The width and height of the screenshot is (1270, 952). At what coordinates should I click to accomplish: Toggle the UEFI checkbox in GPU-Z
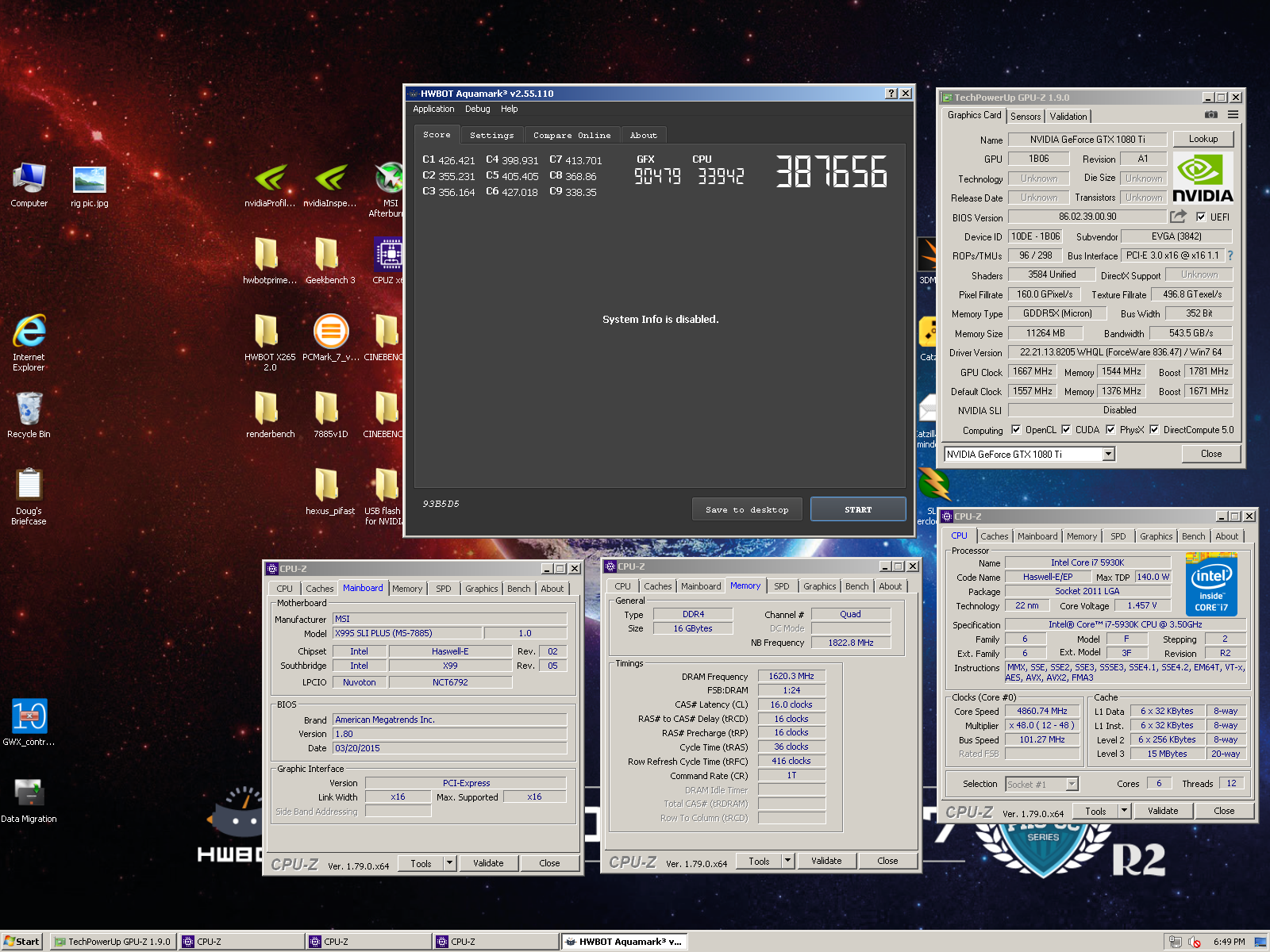click(x=1201, y=217)
